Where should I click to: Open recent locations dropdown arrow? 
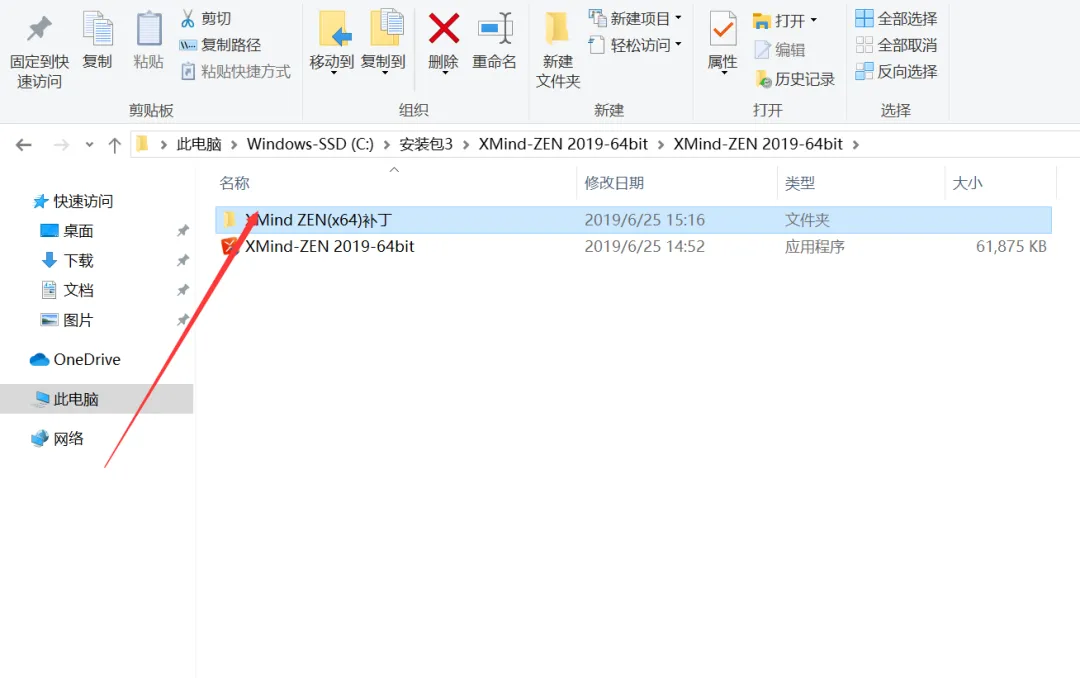89,144
